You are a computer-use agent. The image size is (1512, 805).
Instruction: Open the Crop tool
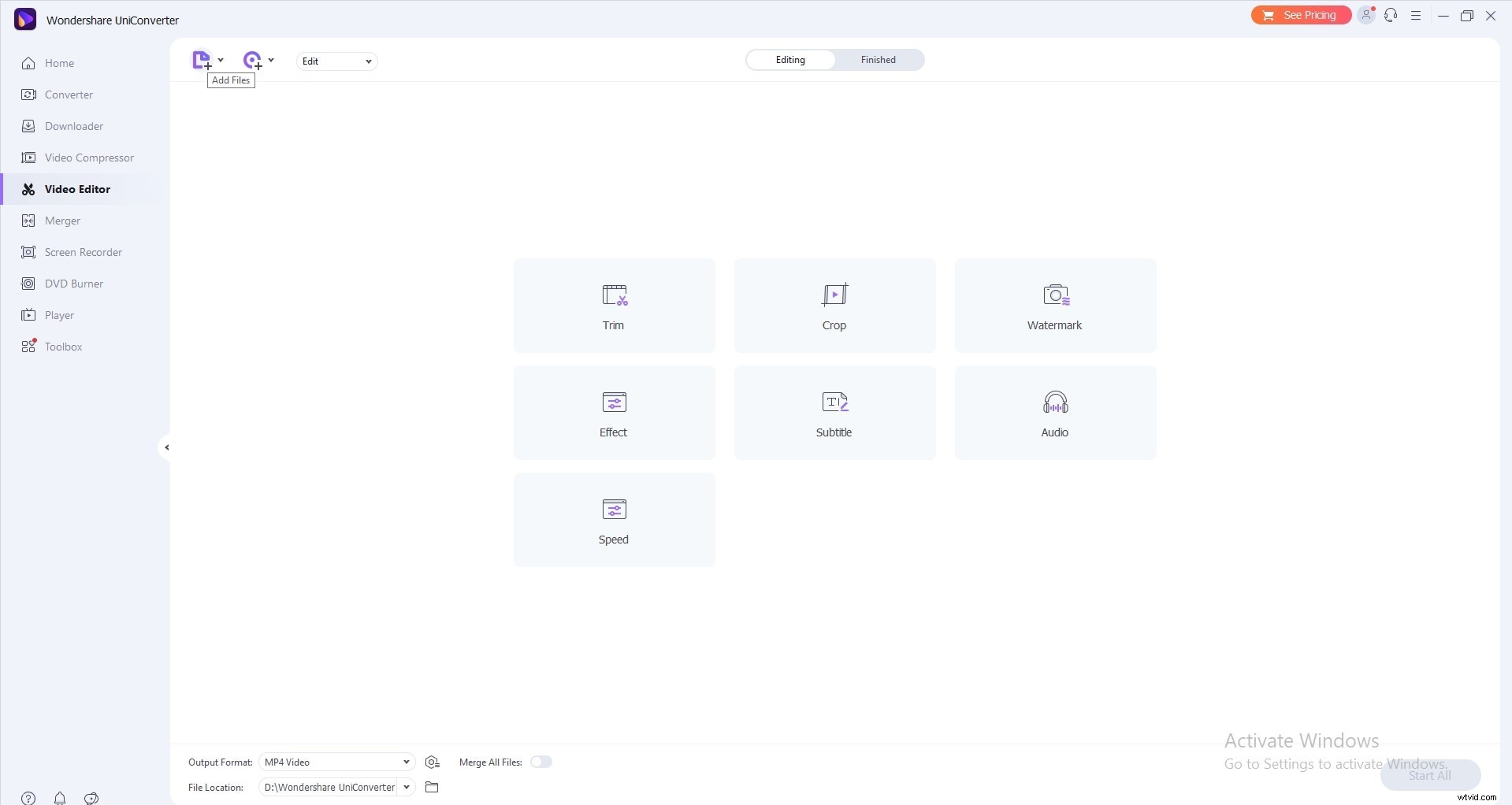(x=834, y=306)
